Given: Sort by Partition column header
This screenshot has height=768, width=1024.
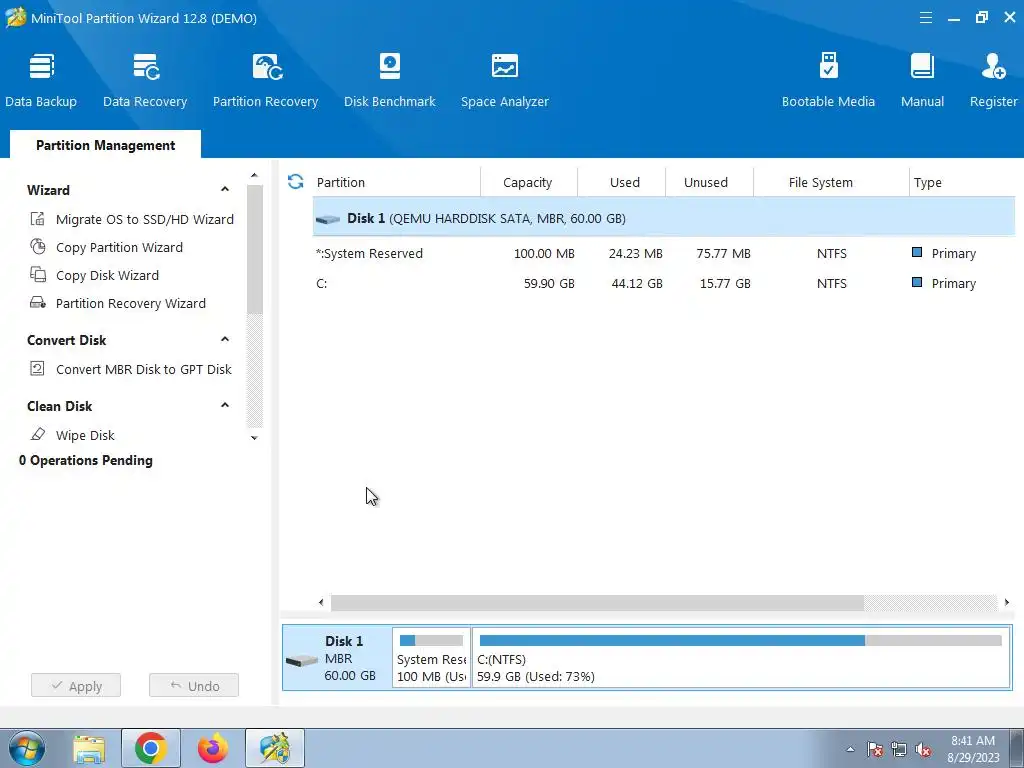Looking at the screenshot, I should click(395, 182).
